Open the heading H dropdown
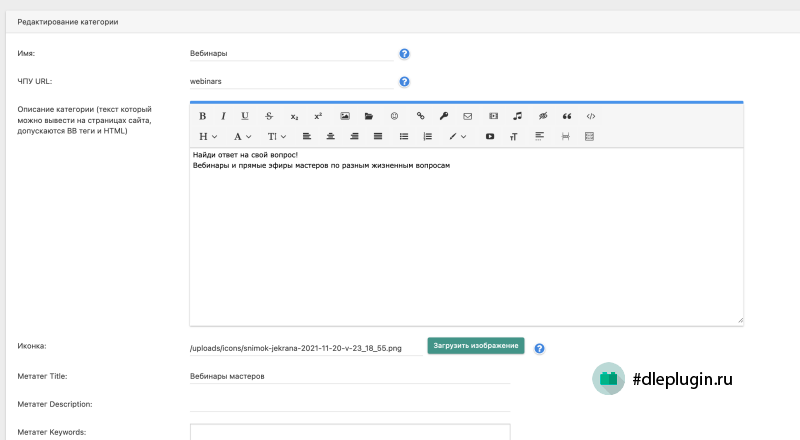Viewport: 800px width, 440px height. (x=208, y=136)
